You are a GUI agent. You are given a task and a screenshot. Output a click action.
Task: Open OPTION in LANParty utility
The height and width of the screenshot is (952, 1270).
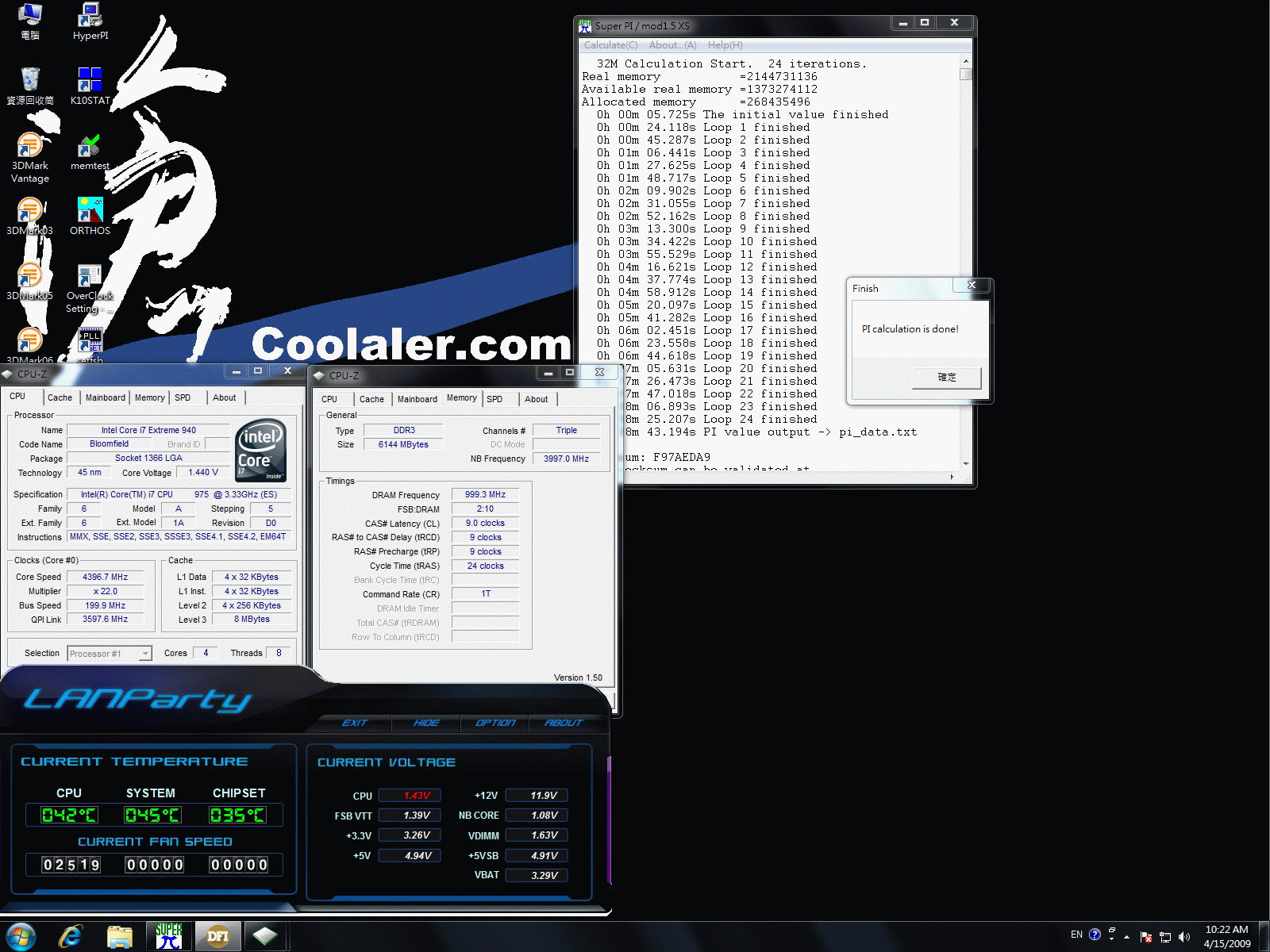click(495, 723)
